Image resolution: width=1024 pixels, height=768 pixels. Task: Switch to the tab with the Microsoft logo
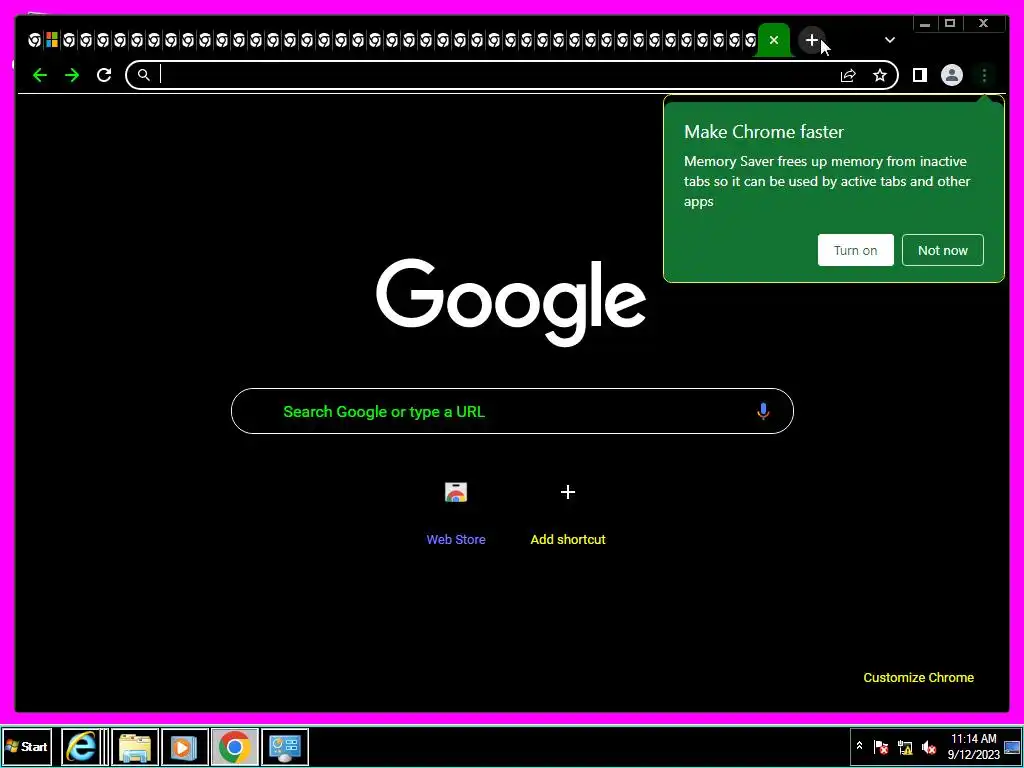coord(52,40)
